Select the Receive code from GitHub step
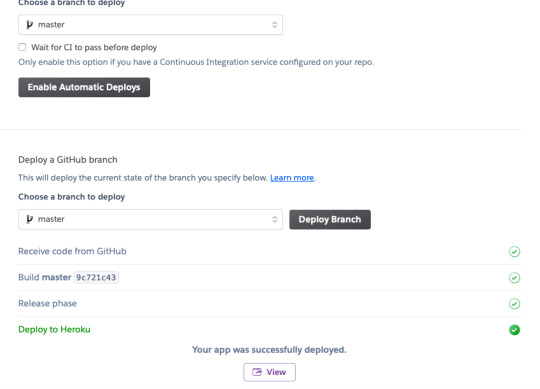This screenshot has height=389, width=540. tap(72, 251)
